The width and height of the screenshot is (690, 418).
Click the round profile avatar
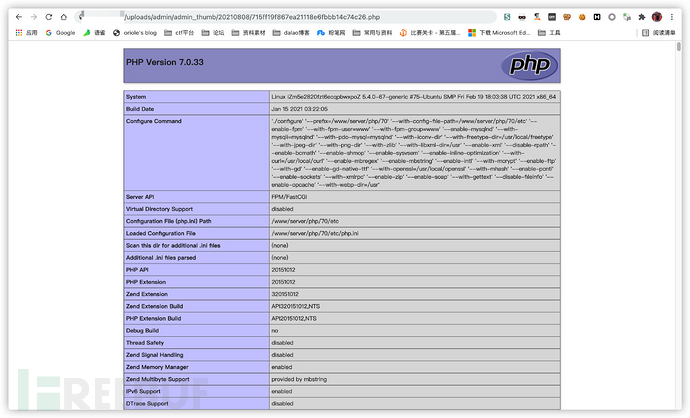pos(657,17)
